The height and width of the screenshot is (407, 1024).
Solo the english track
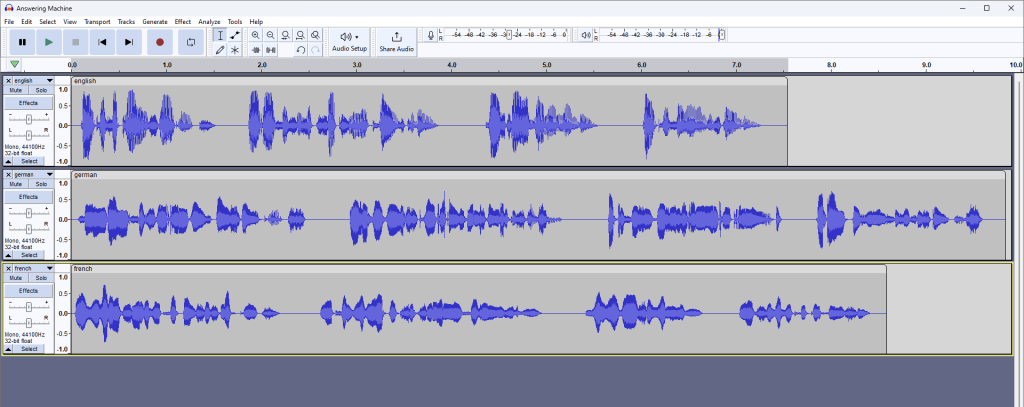(41, 90)
